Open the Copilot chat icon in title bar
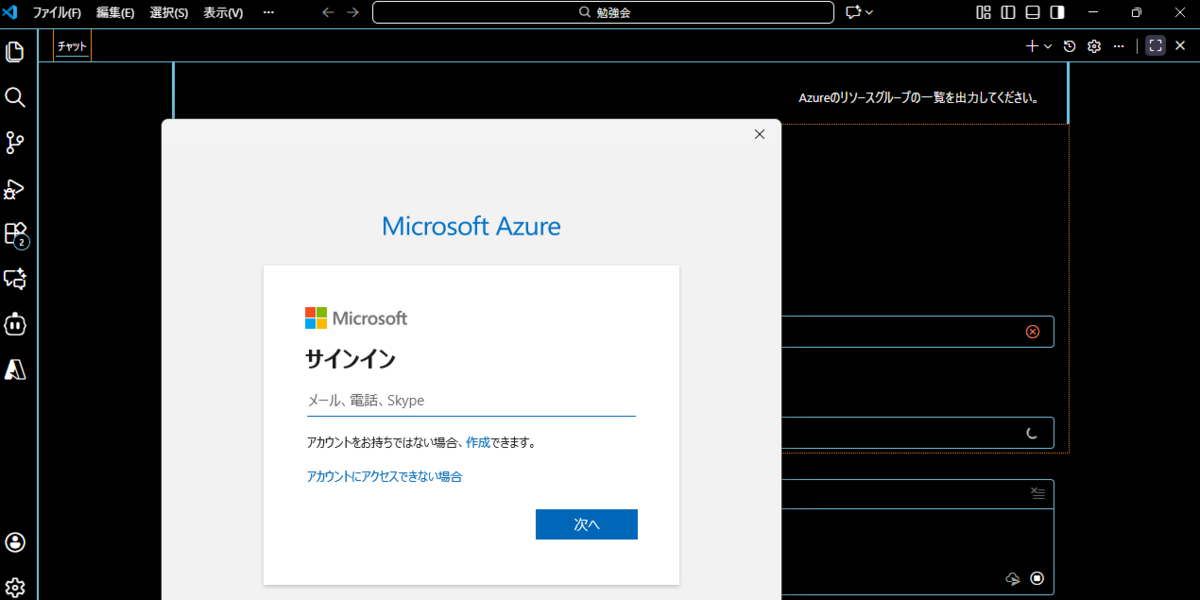The height and width of the screenshot is (600, 1200). 853,12
